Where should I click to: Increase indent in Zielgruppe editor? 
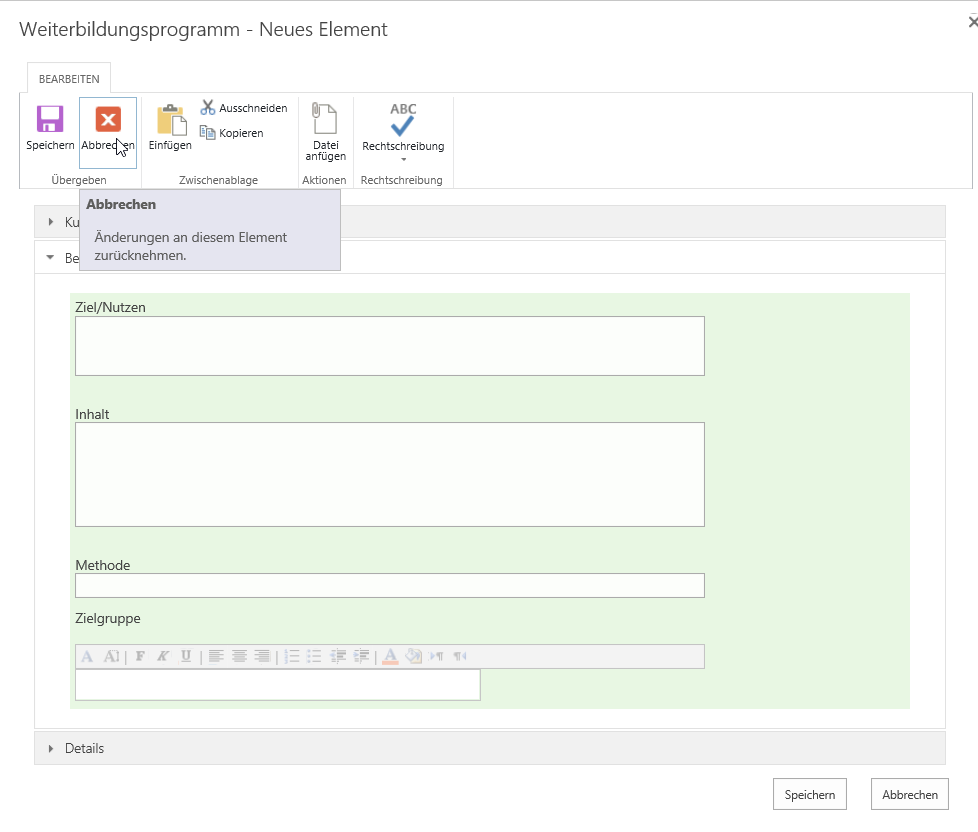(x=361, y=656)
